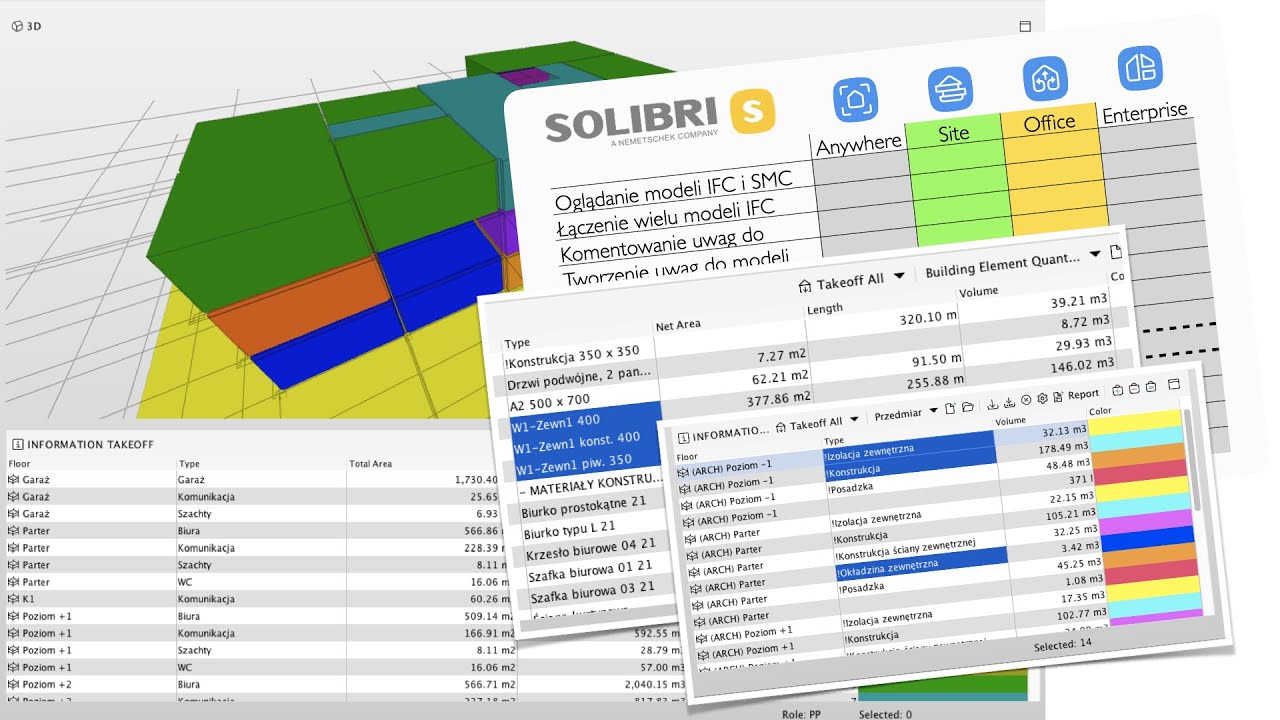Click the Site product icon on Solibri card
The image size is (1280, 720).
click(x=950, y=90)
